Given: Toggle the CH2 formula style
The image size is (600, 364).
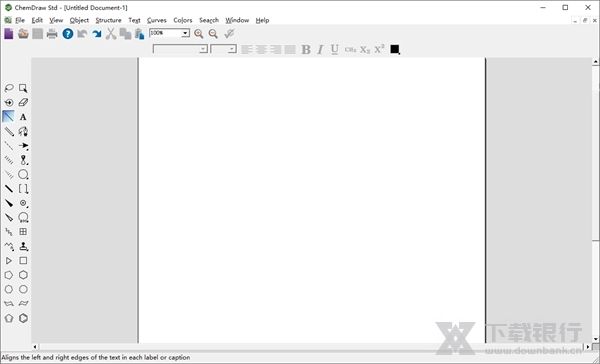Looking at the screenshot, I should (350, 49).
